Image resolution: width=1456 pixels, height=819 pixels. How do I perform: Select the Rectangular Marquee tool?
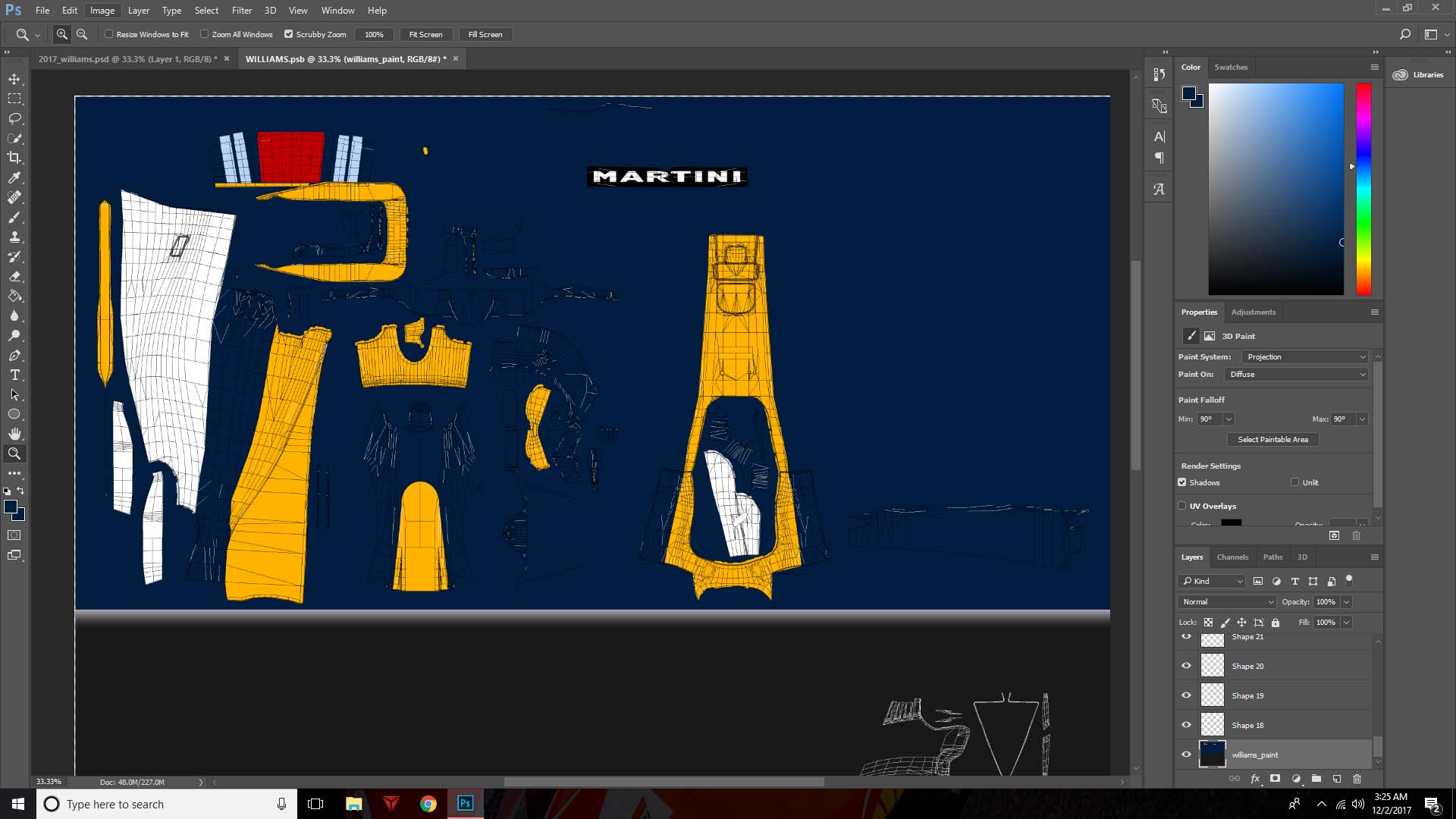[14, 99]
